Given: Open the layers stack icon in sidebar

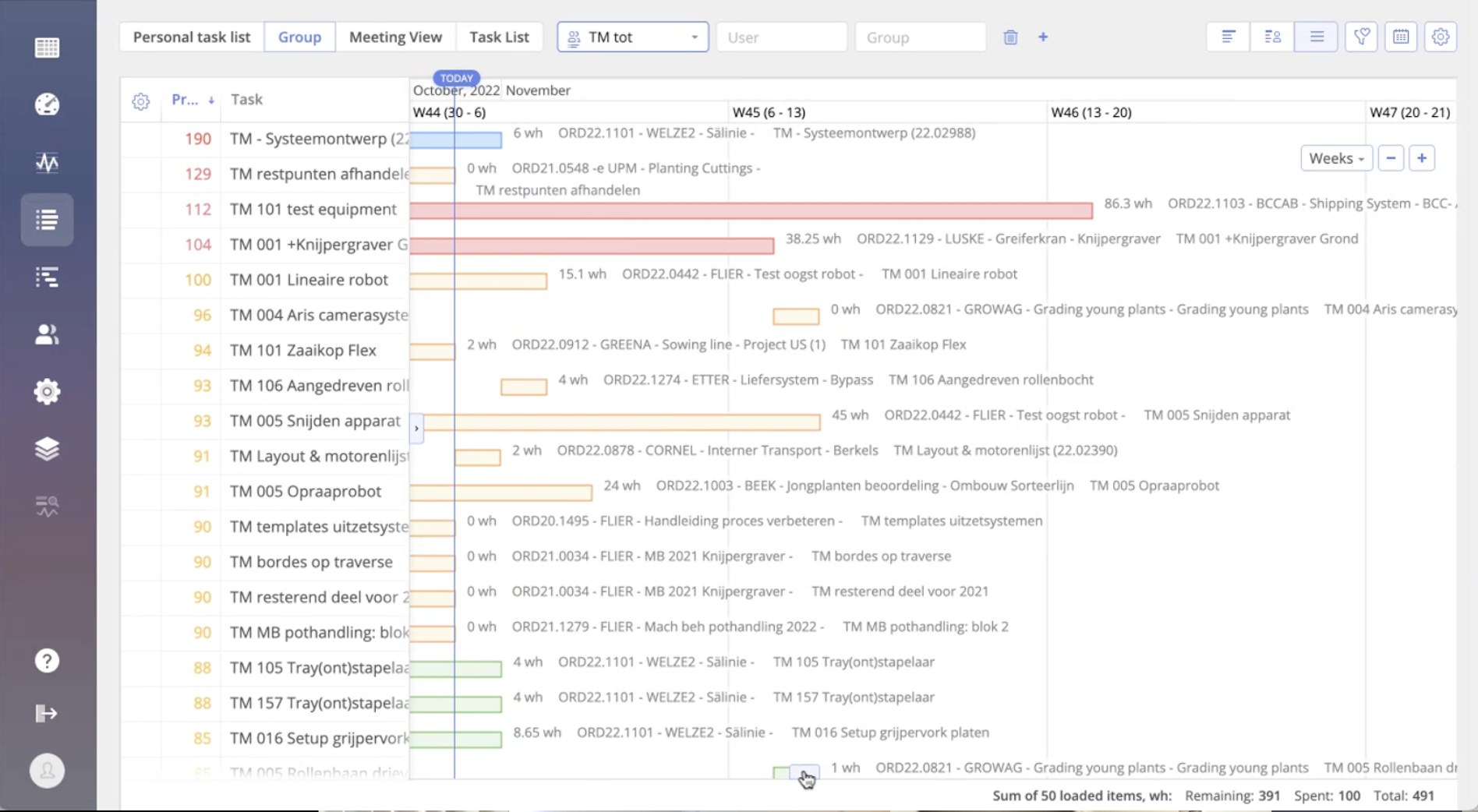Looking at the screenshot, I should (x=47, y=449).
